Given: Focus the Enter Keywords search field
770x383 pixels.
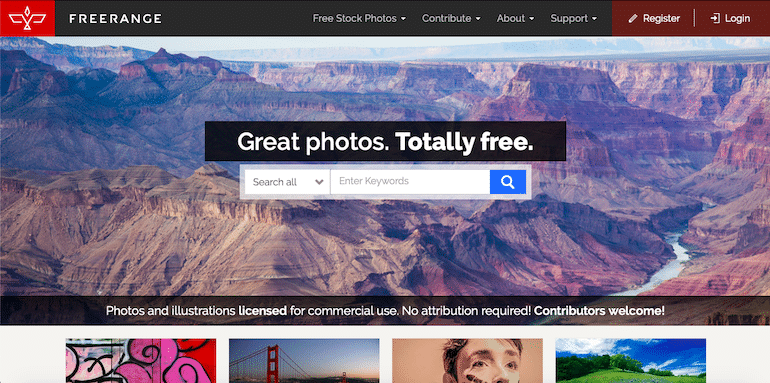Looking at the screenshot, I should click(x=410, y=182).
